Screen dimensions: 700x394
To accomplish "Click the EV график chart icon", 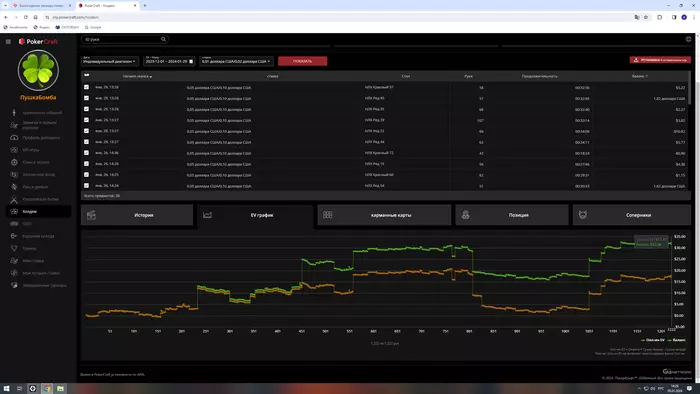I will (x=207, y=215).
